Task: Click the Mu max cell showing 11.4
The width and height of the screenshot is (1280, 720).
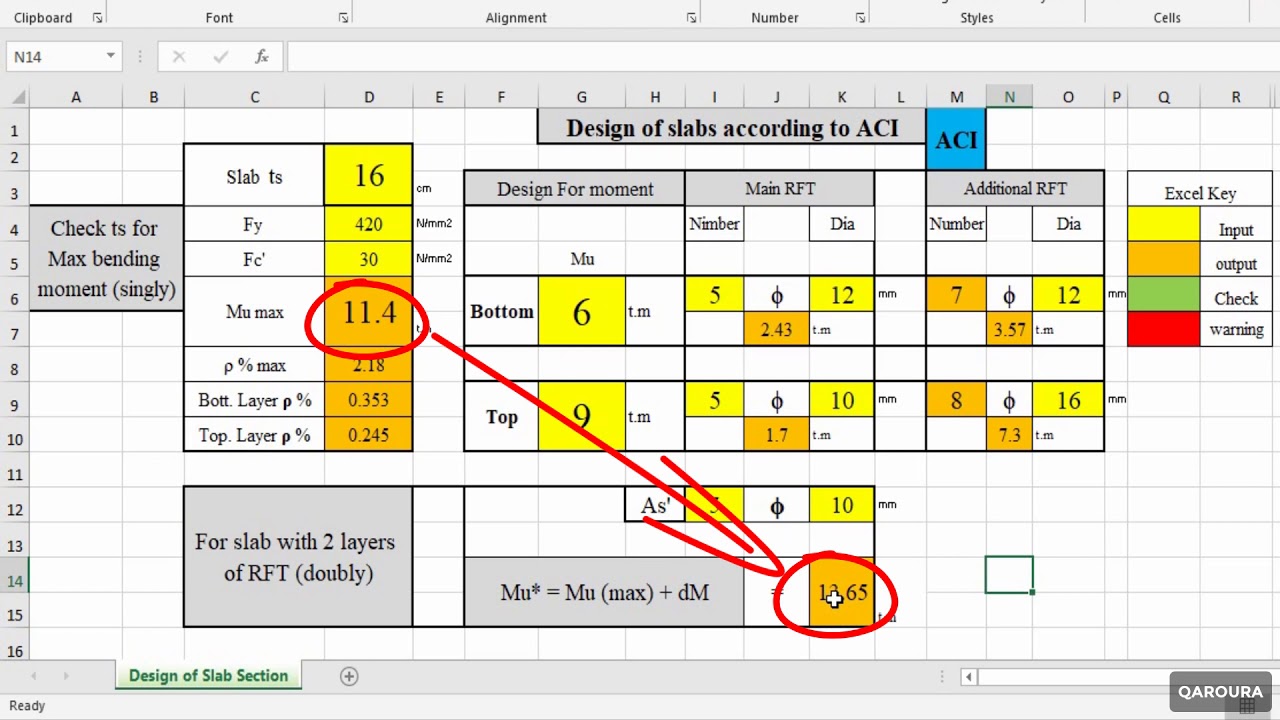Action: coord(369,312)
